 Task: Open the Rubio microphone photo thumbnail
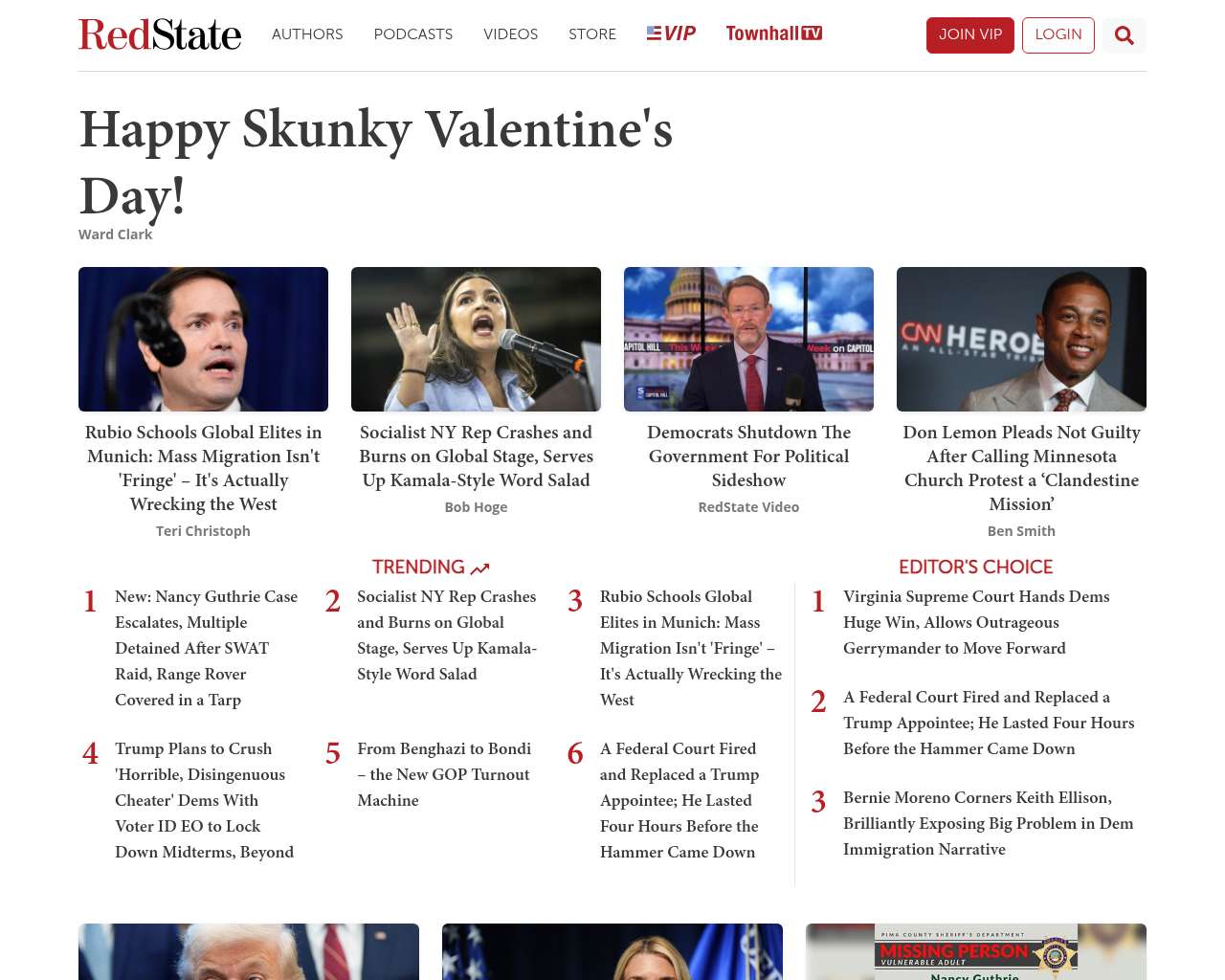(203, 340)
